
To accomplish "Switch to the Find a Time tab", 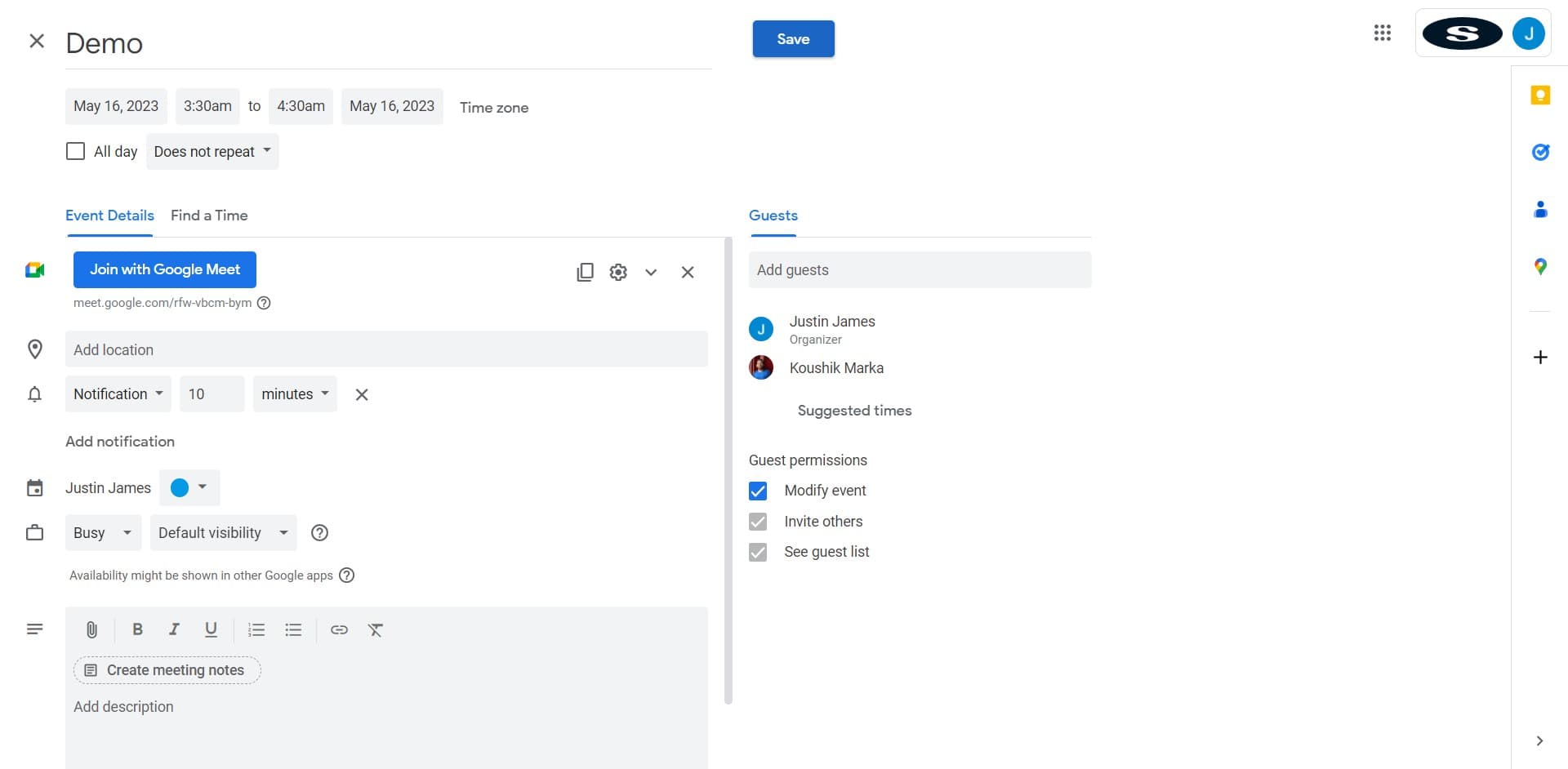I will click(x=209, y=216).
